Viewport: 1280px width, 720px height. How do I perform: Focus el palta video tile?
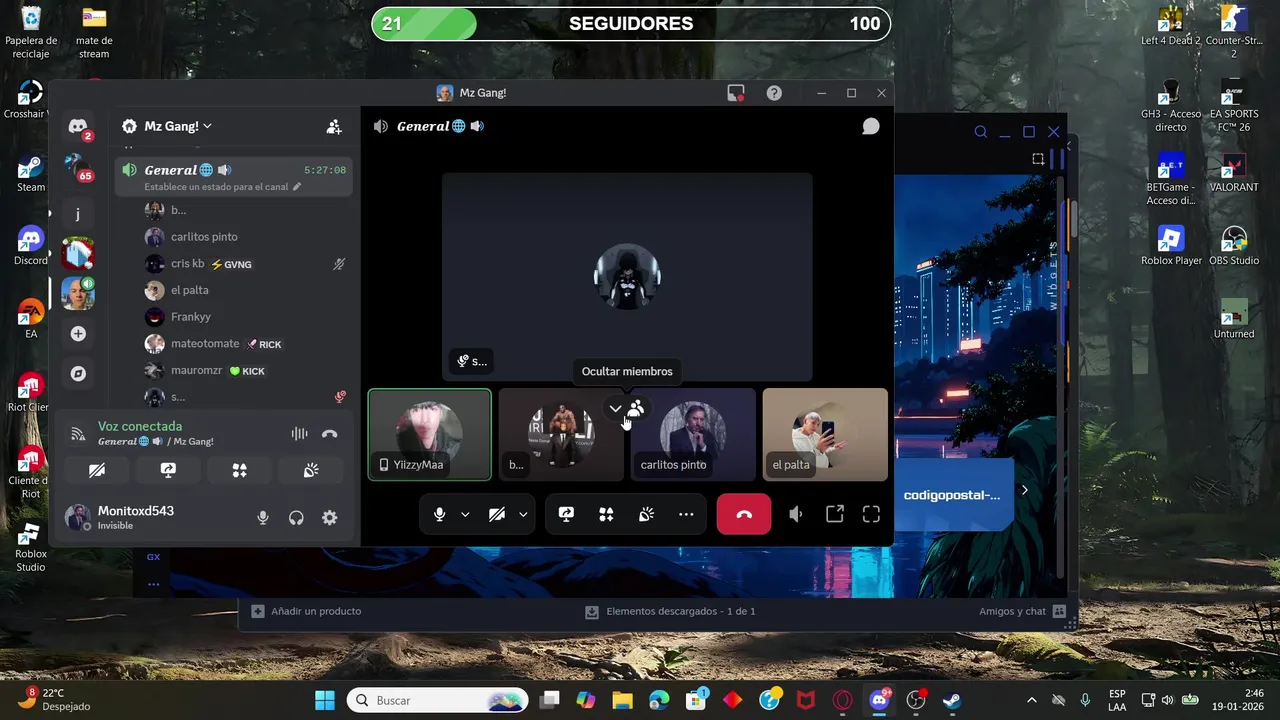click(825, 435)
